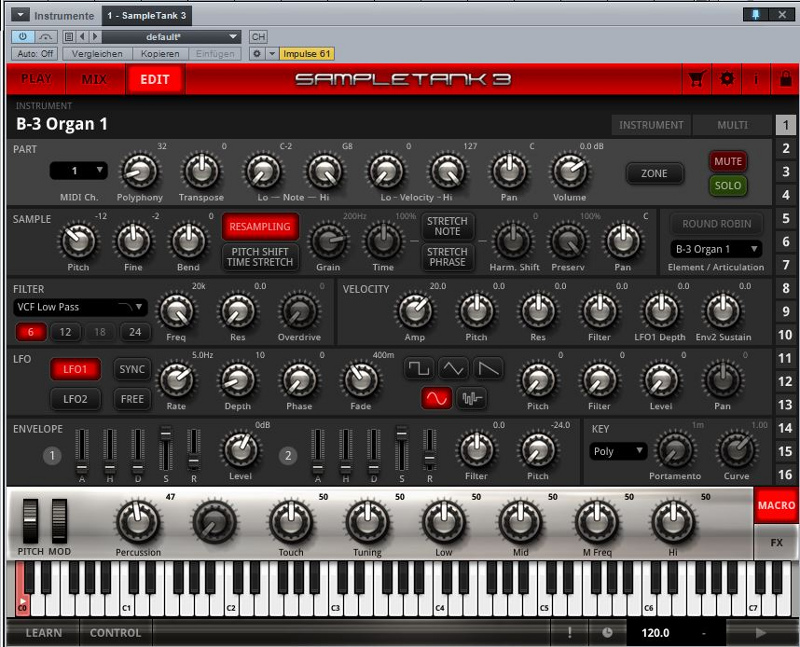The width and height of the screenshot is (800, 647).
Task: Open the shop cart icon
Action: pos(696,79)
